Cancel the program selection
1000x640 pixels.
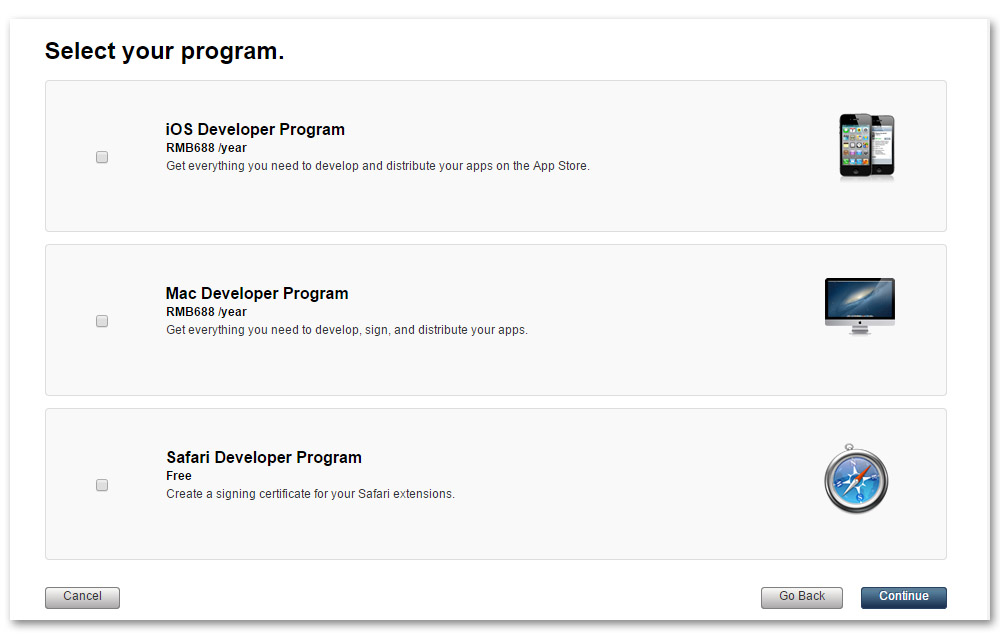tap(82, 597)
